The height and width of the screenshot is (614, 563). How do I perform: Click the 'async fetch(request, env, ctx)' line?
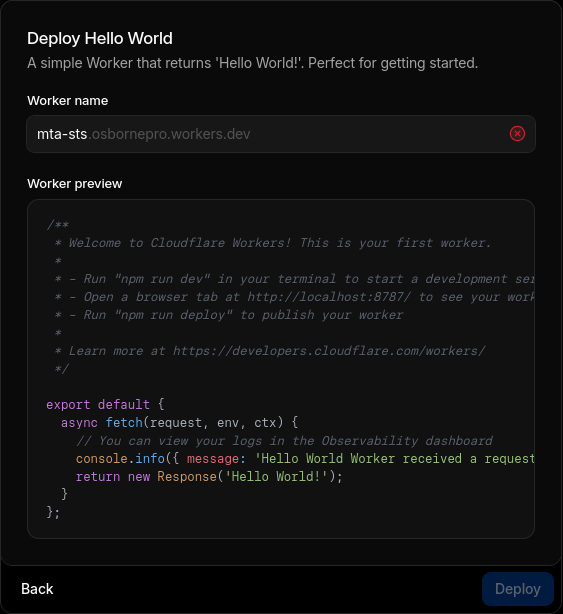point(179,423)
